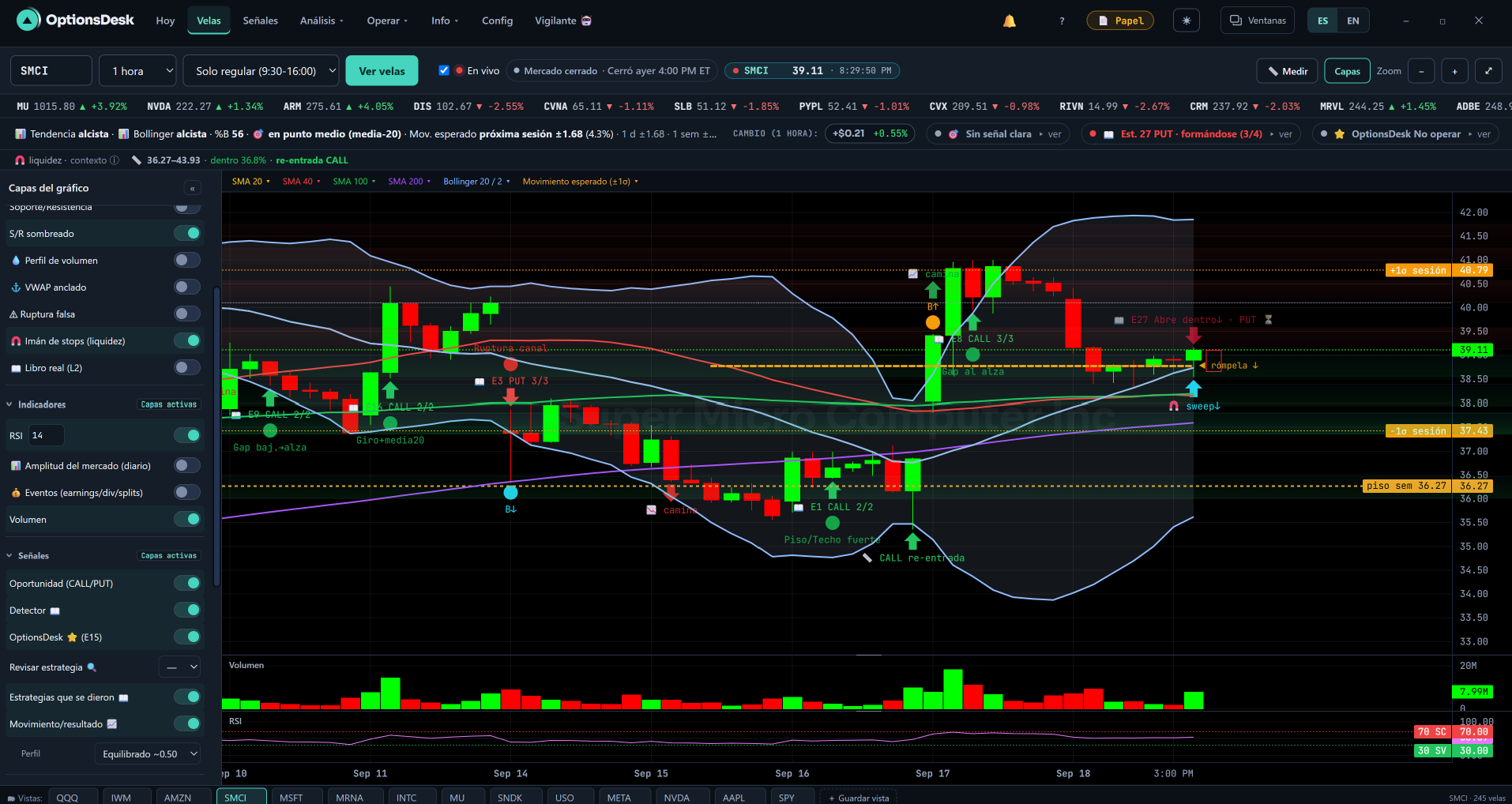Click the Ver velas button

pyautogui.click(x=382, y=71)
